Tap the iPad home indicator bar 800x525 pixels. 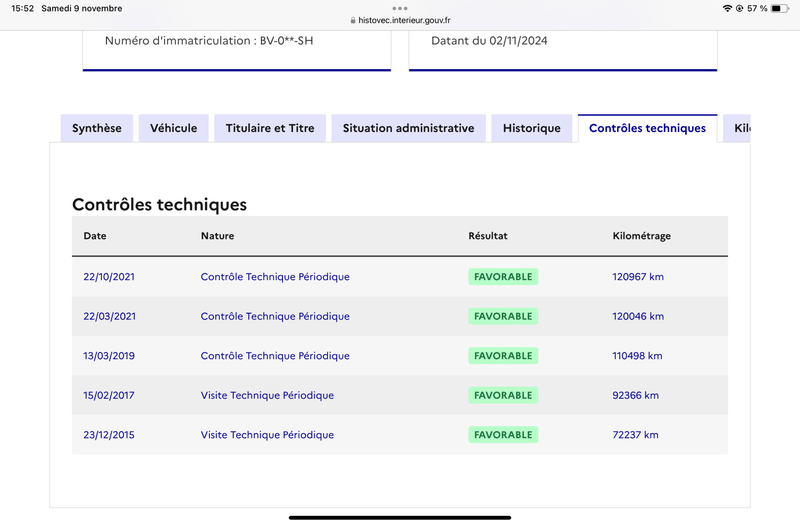tap(400, 517)
